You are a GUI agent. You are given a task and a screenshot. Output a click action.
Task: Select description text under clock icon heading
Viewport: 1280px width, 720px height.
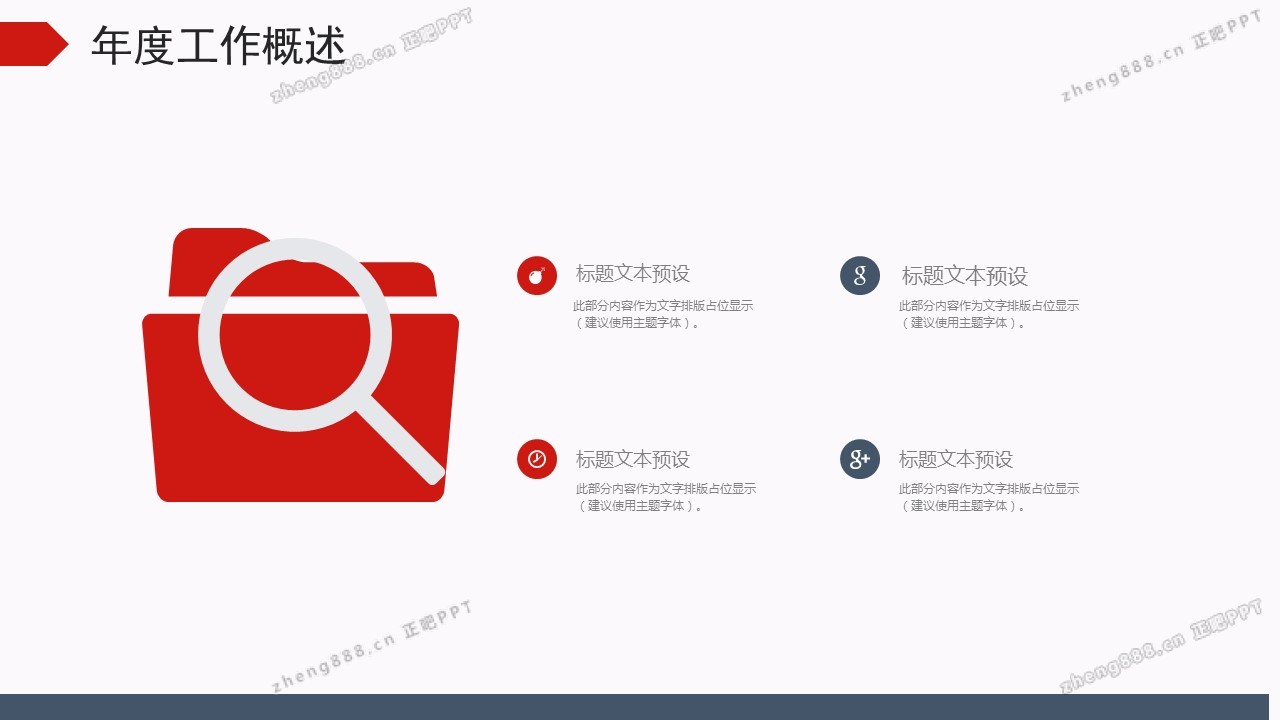665,497
